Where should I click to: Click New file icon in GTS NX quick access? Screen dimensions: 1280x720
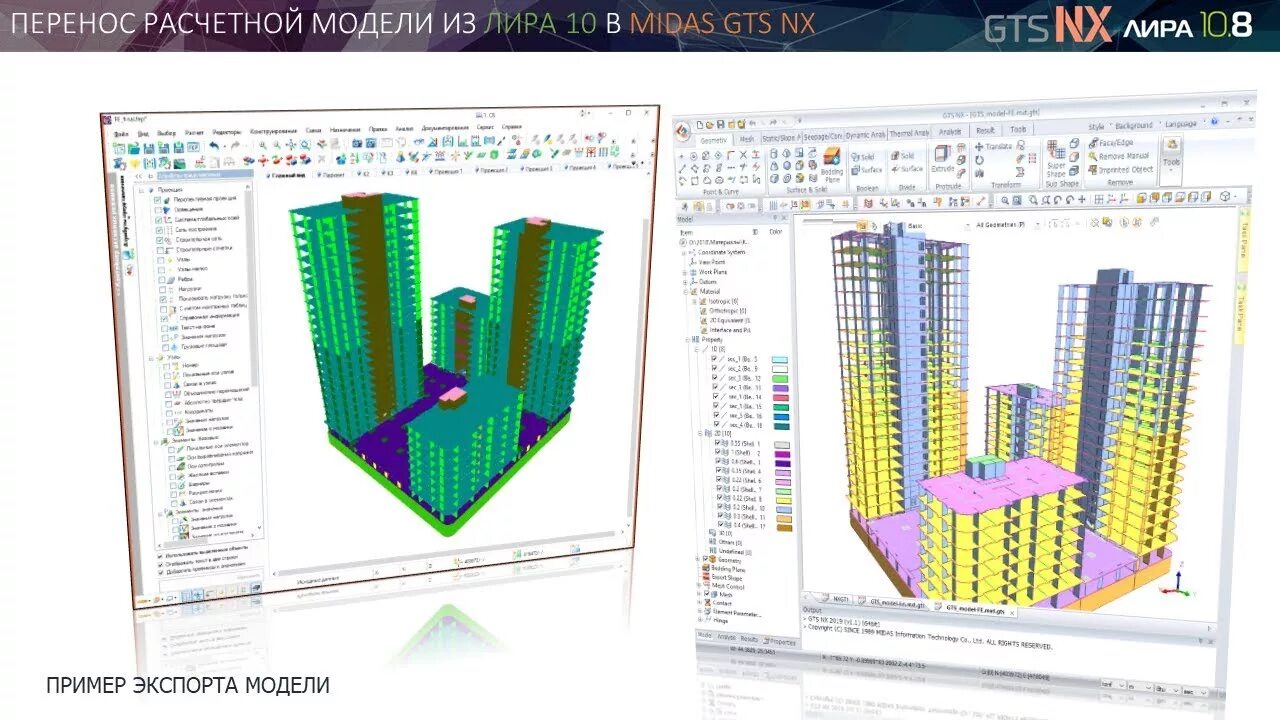click(x=700, y=124)
